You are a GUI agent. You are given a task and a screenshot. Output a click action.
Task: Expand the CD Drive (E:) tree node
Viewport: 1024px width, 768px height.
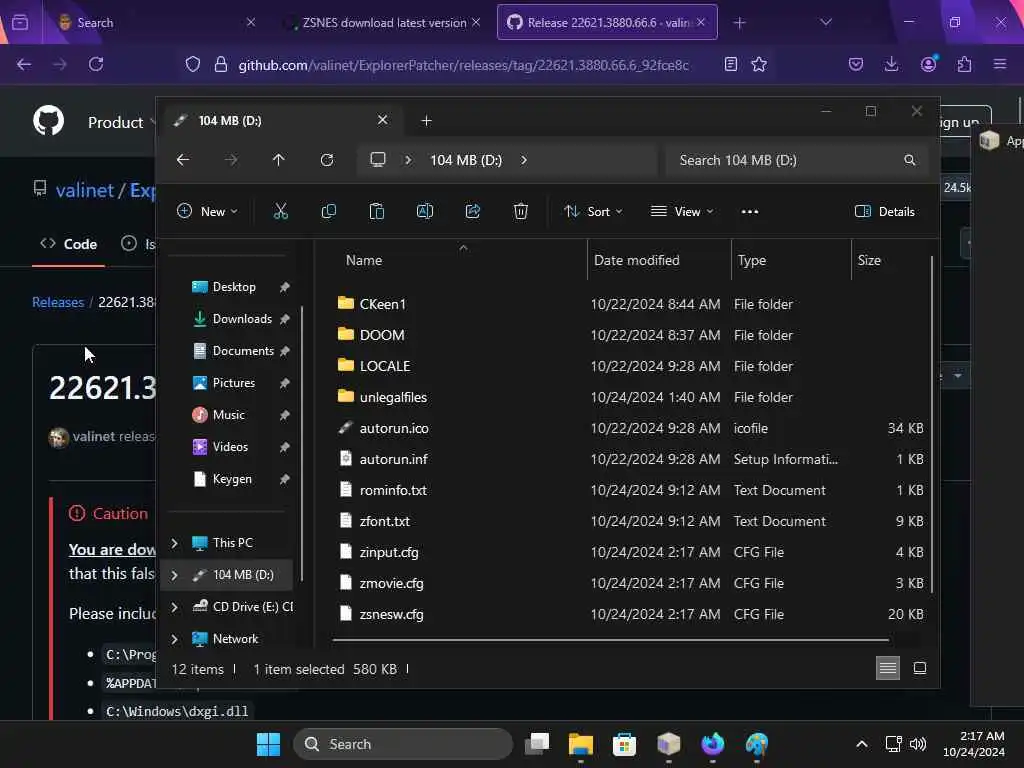(174, 607)
